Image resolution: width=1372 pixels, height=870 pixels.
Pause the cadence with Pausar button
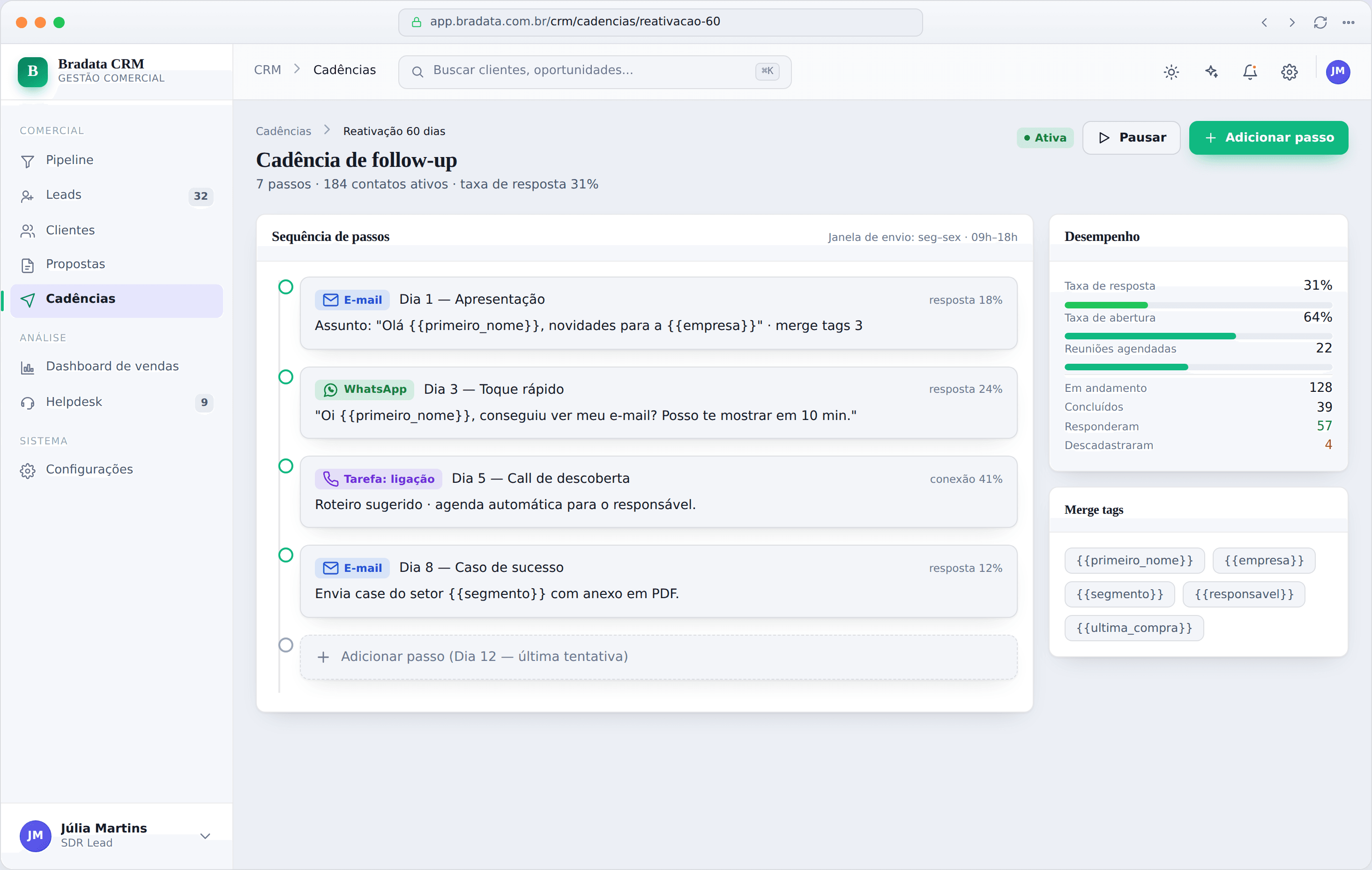coord(1131,138)
